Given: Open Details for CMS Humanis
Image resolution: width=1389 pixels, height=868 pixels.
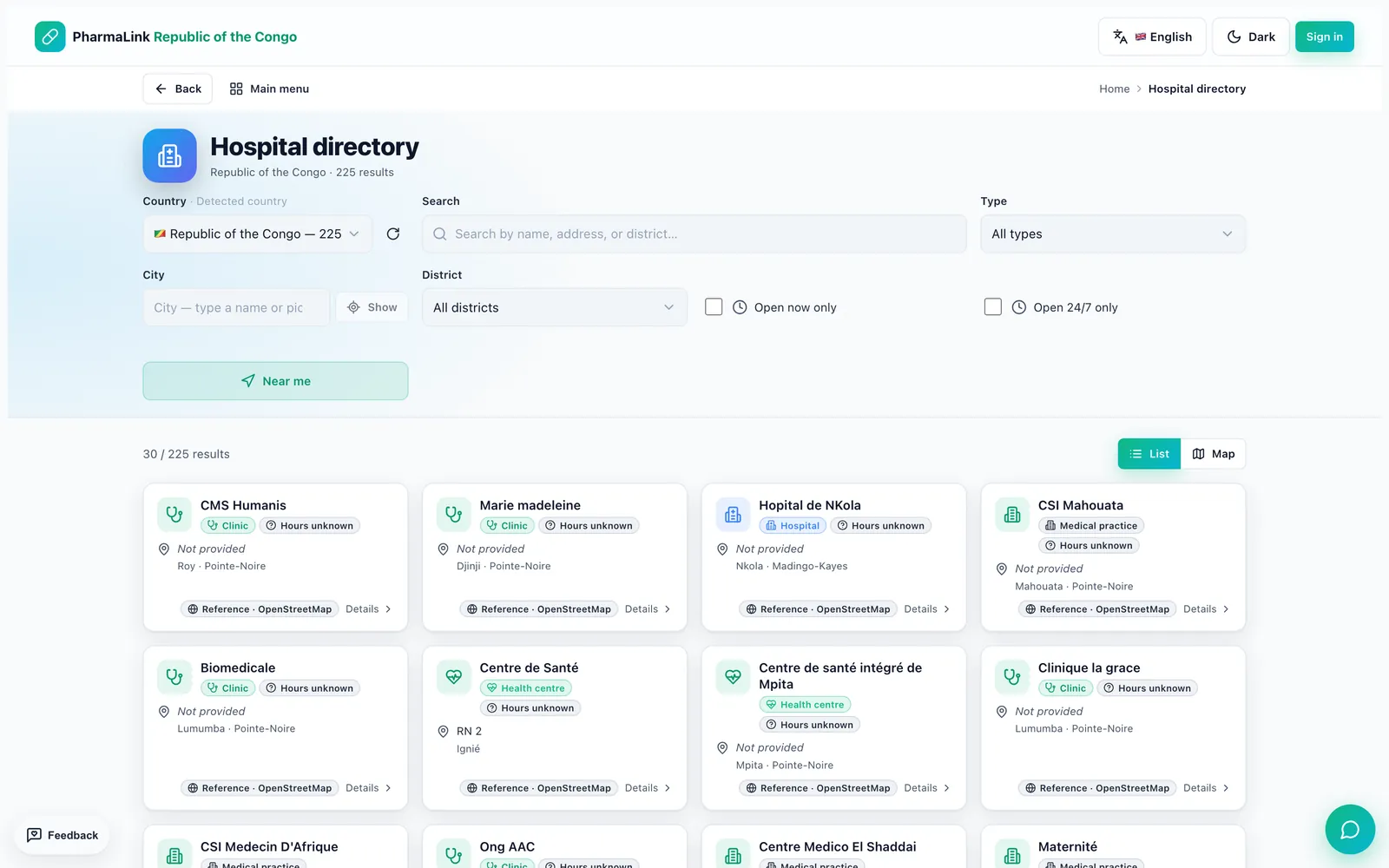Looking at the screenshot, I should click(x=368, y=609).
